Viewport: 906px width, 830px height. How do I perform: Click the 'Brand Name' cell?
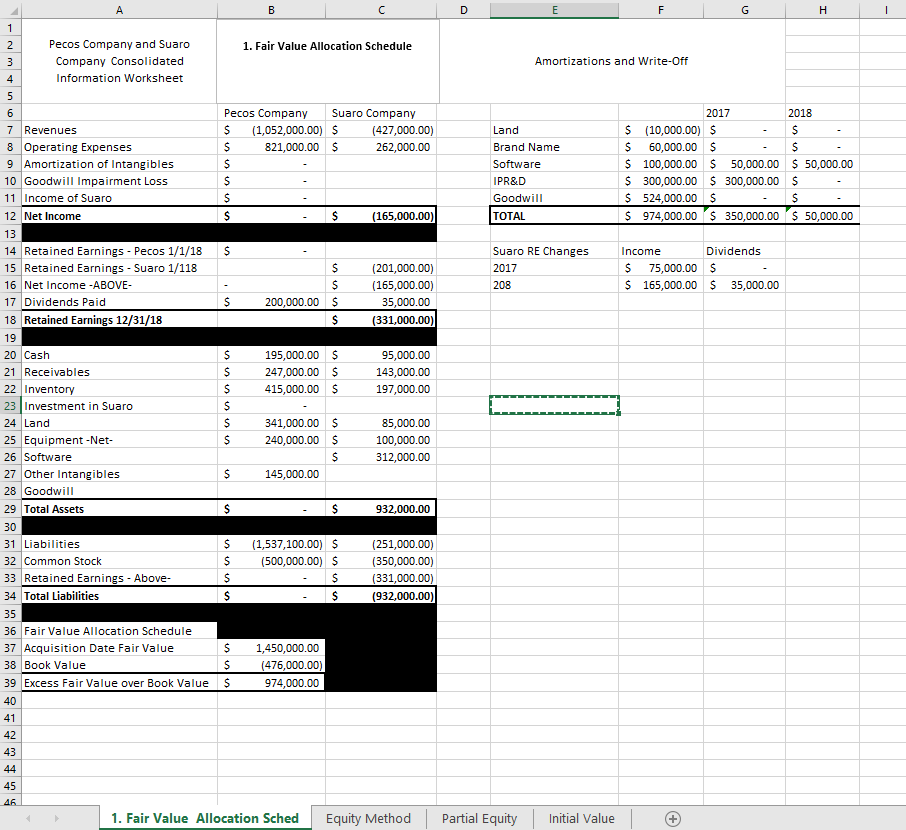pyautogui.click(x=554, y=147)
